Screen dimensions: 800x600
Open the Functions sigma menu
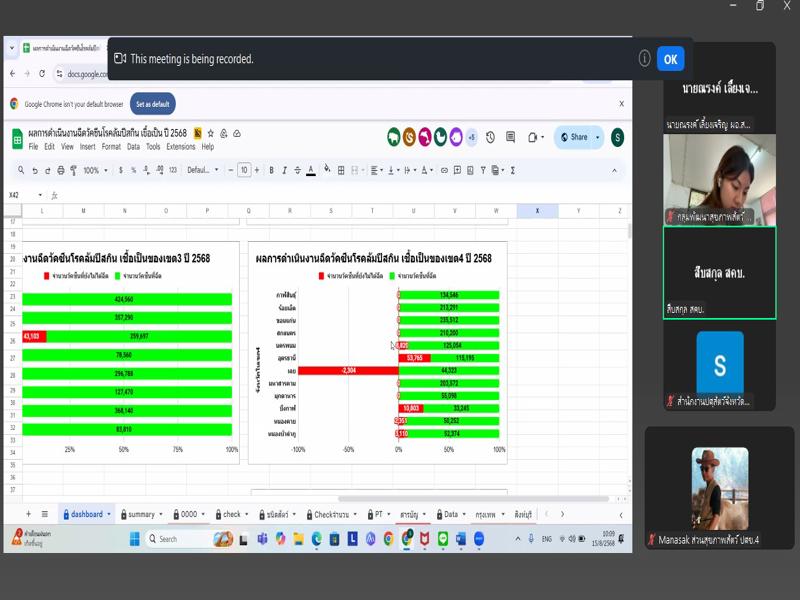[512, 170]
